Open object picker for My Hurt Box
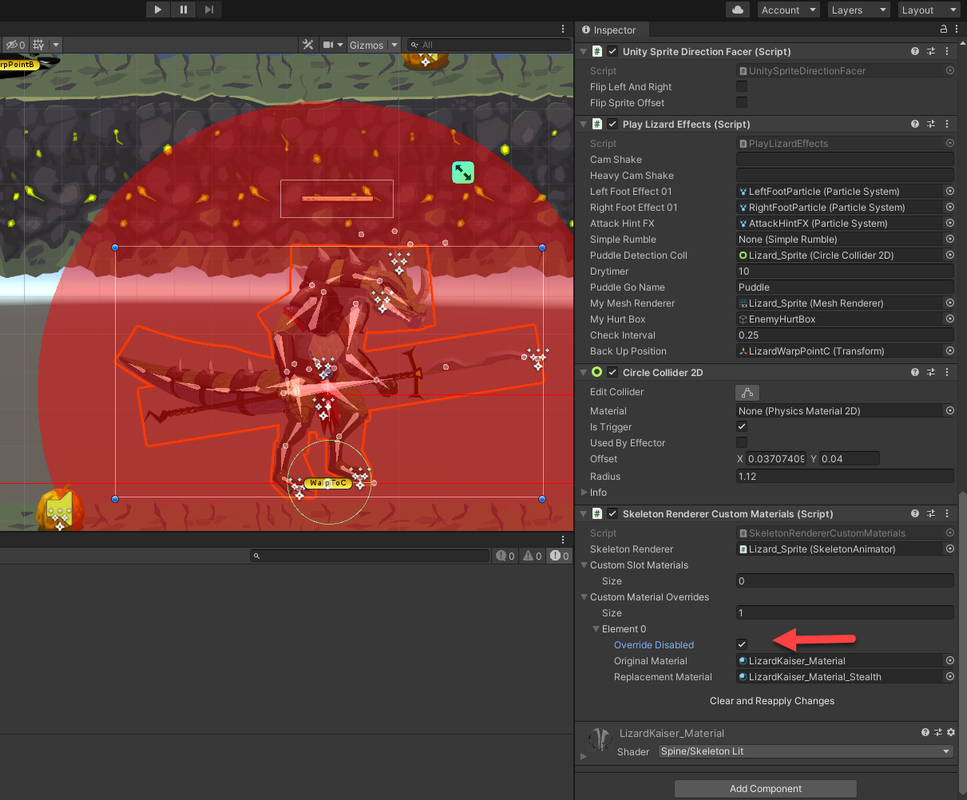 [x=950, y=319]
